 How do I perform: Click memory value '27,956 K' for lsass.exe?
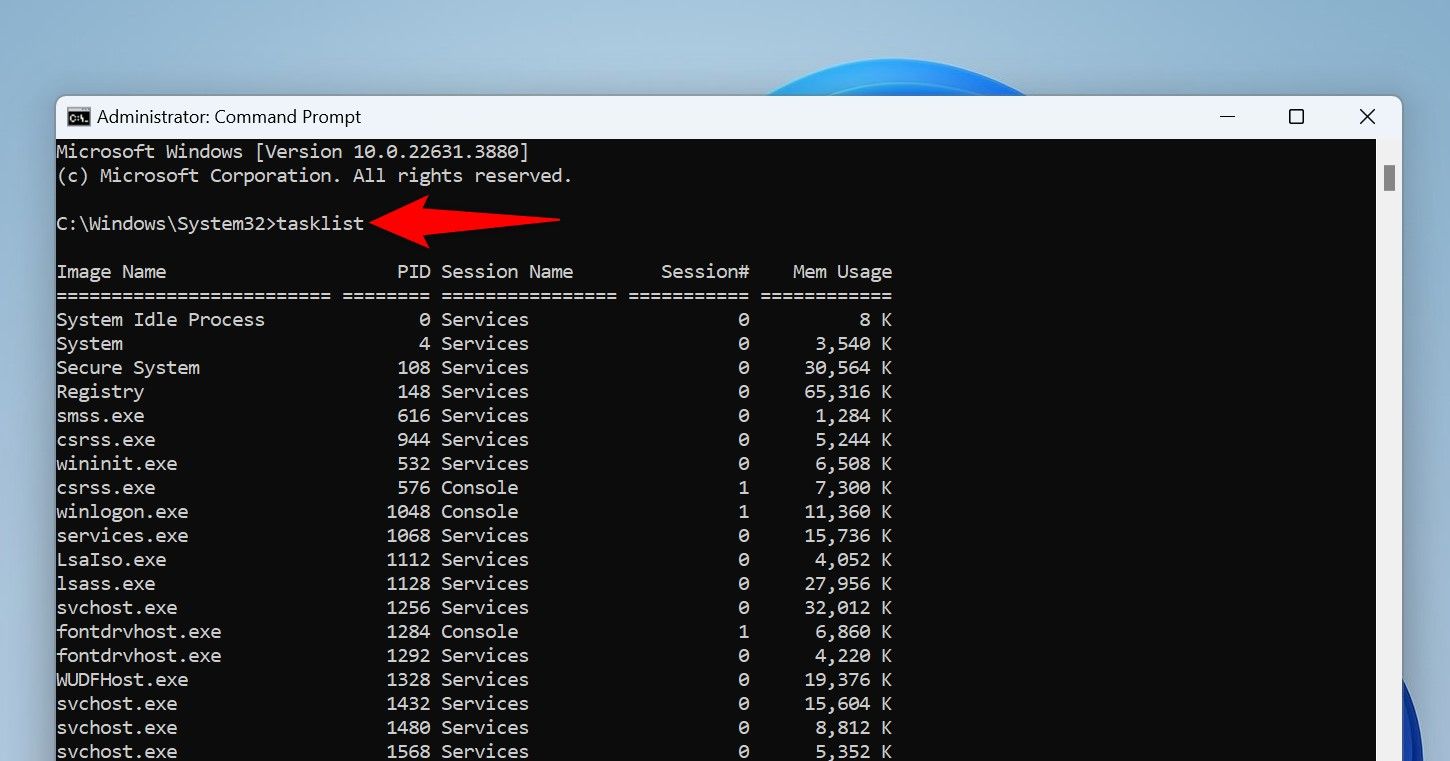pyautogui.click(x=848, y=584)
